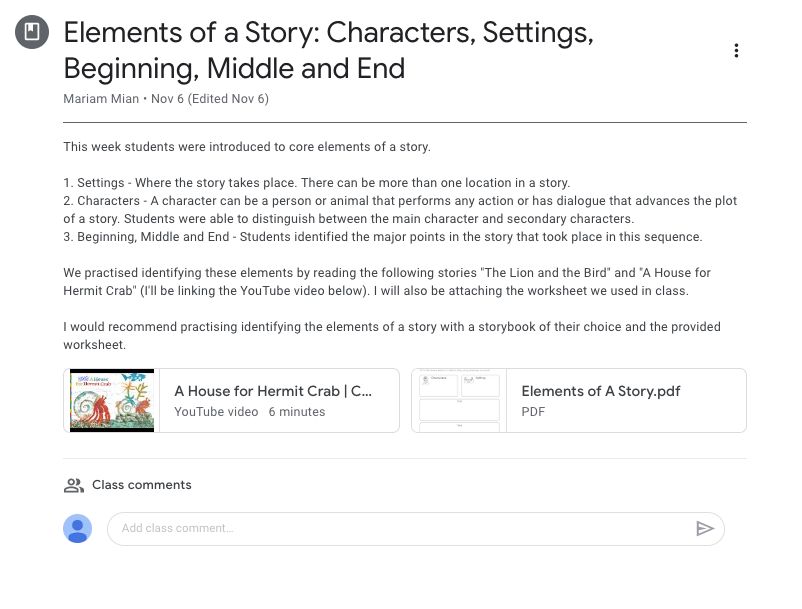The width and height of the screenshot is (802, 609).
Task: Click the "This week students were introduced" sentence
Action: pyautogui.click(x=246, y=147)
